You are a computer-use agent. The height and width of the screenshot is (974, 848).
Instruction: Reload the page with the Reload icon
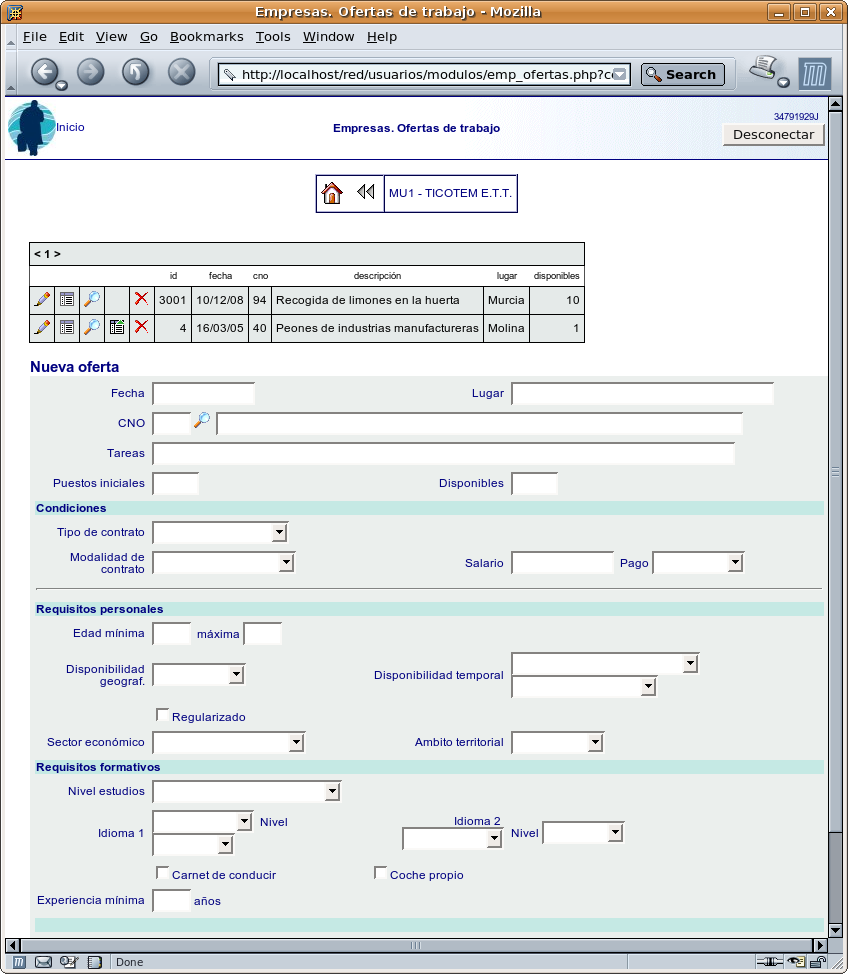pos(135,73)
